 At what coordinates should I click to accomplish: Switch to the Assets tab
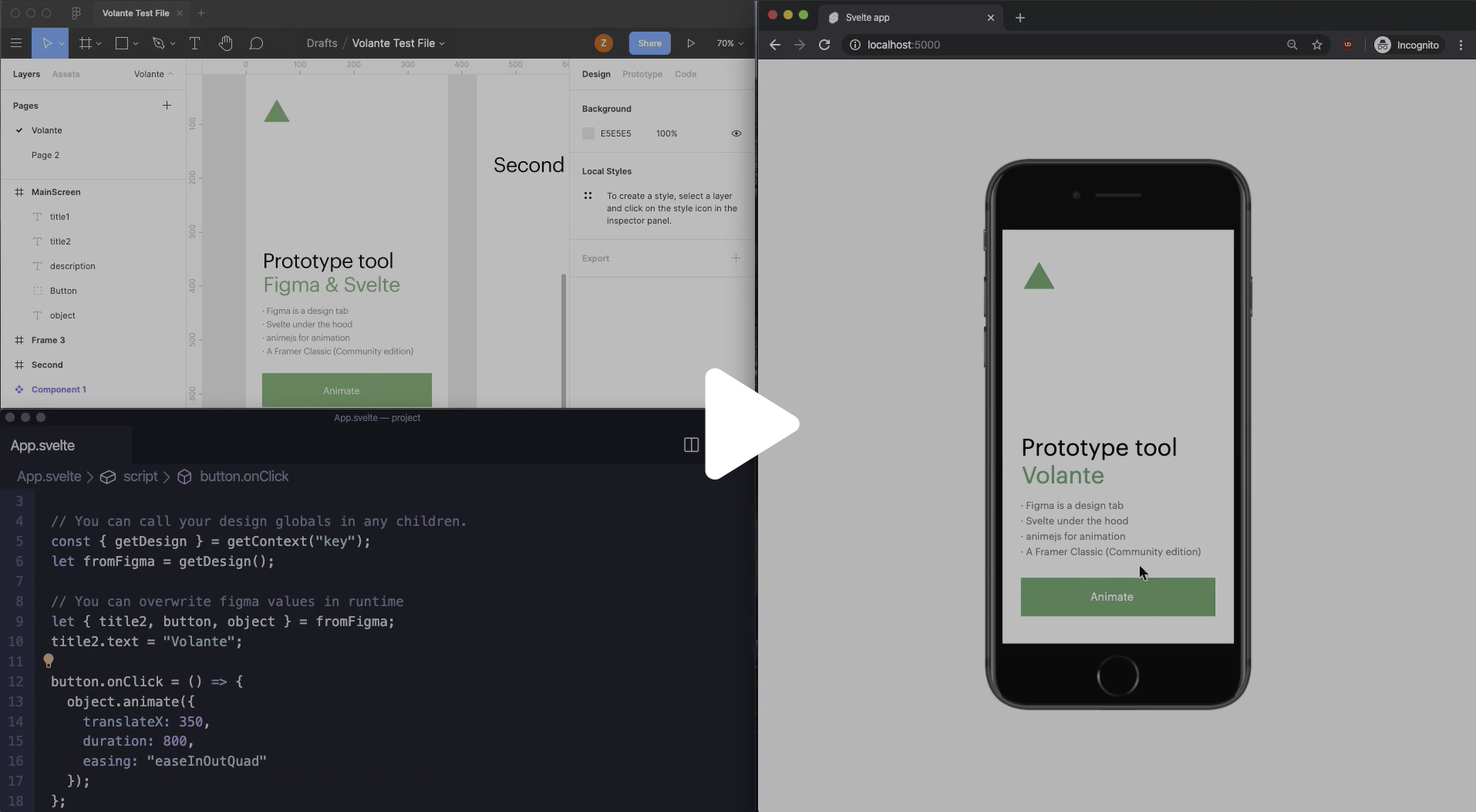tap(66, 74)
